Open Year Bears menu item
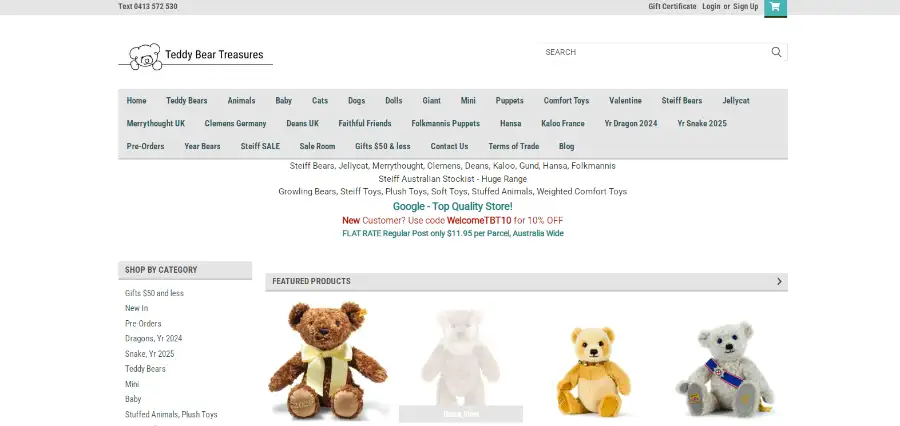The image size is (900, 426). 202,146
